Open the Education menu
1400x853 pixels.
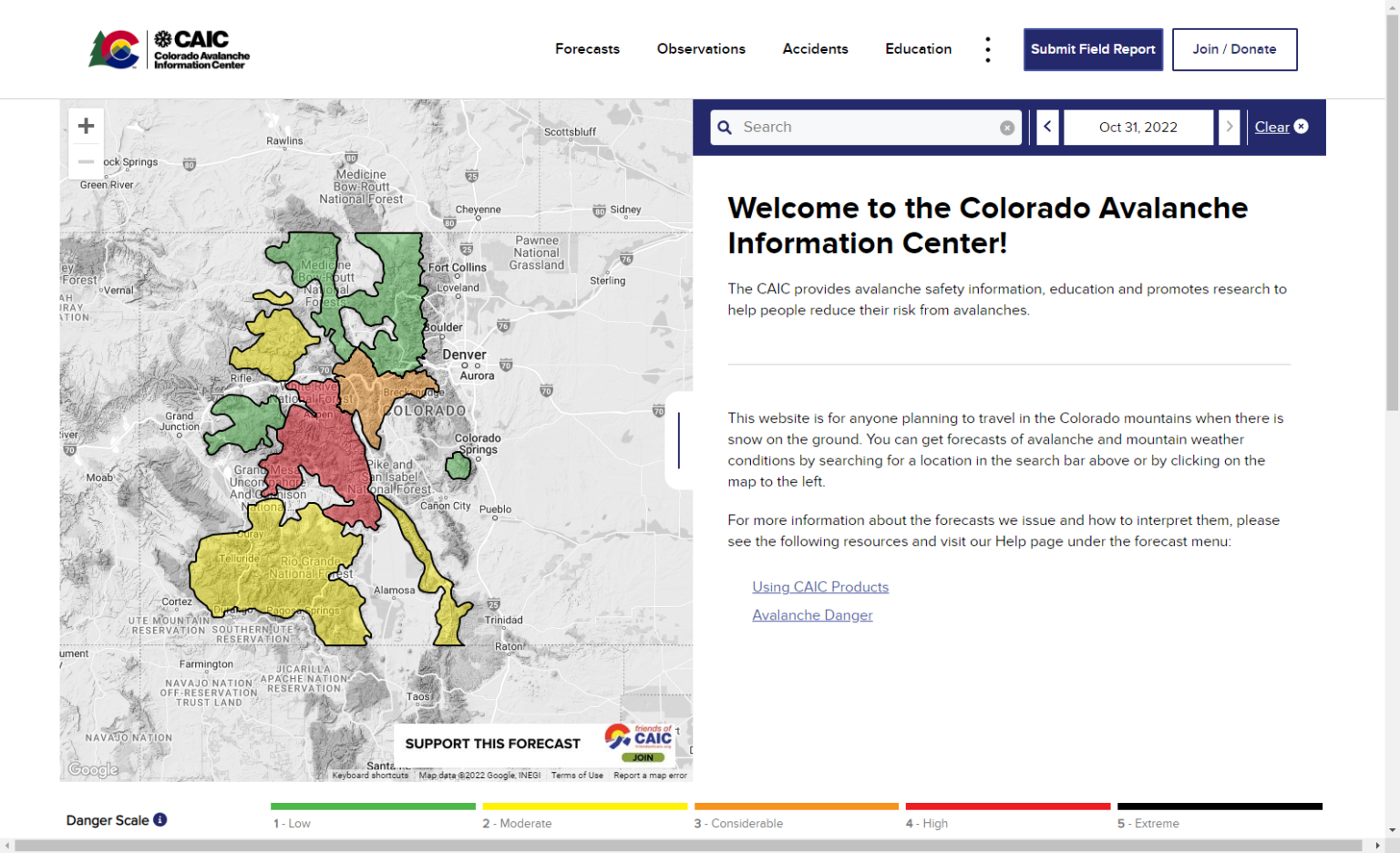pyautogui.click(x=918, y=49)
